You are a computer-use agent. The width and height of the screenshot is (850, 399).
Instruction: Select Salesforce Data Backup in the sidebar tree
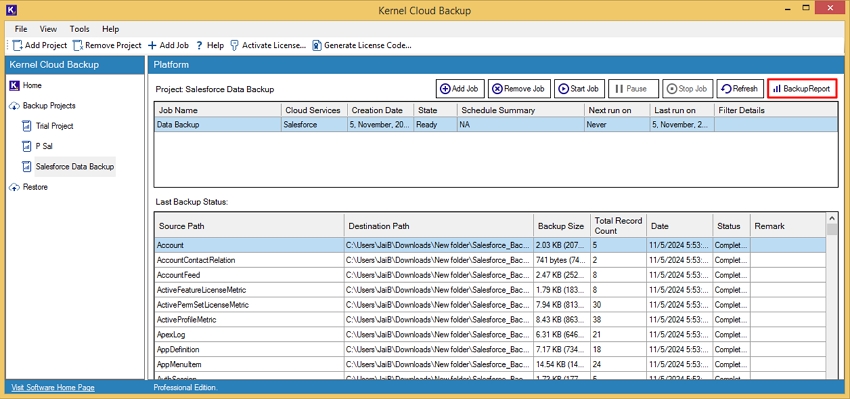tap(75, 166)
